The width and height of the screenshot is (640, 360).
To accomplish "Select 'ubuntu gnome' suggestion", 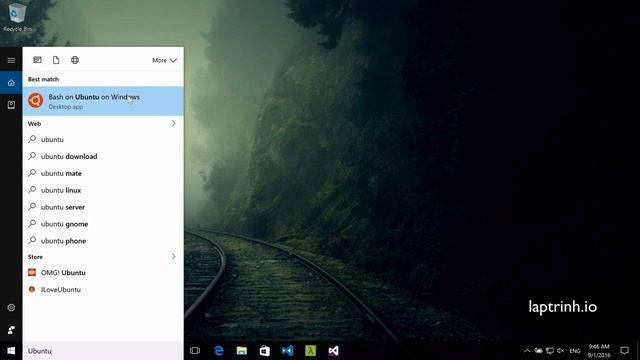I will click(103, 224).
